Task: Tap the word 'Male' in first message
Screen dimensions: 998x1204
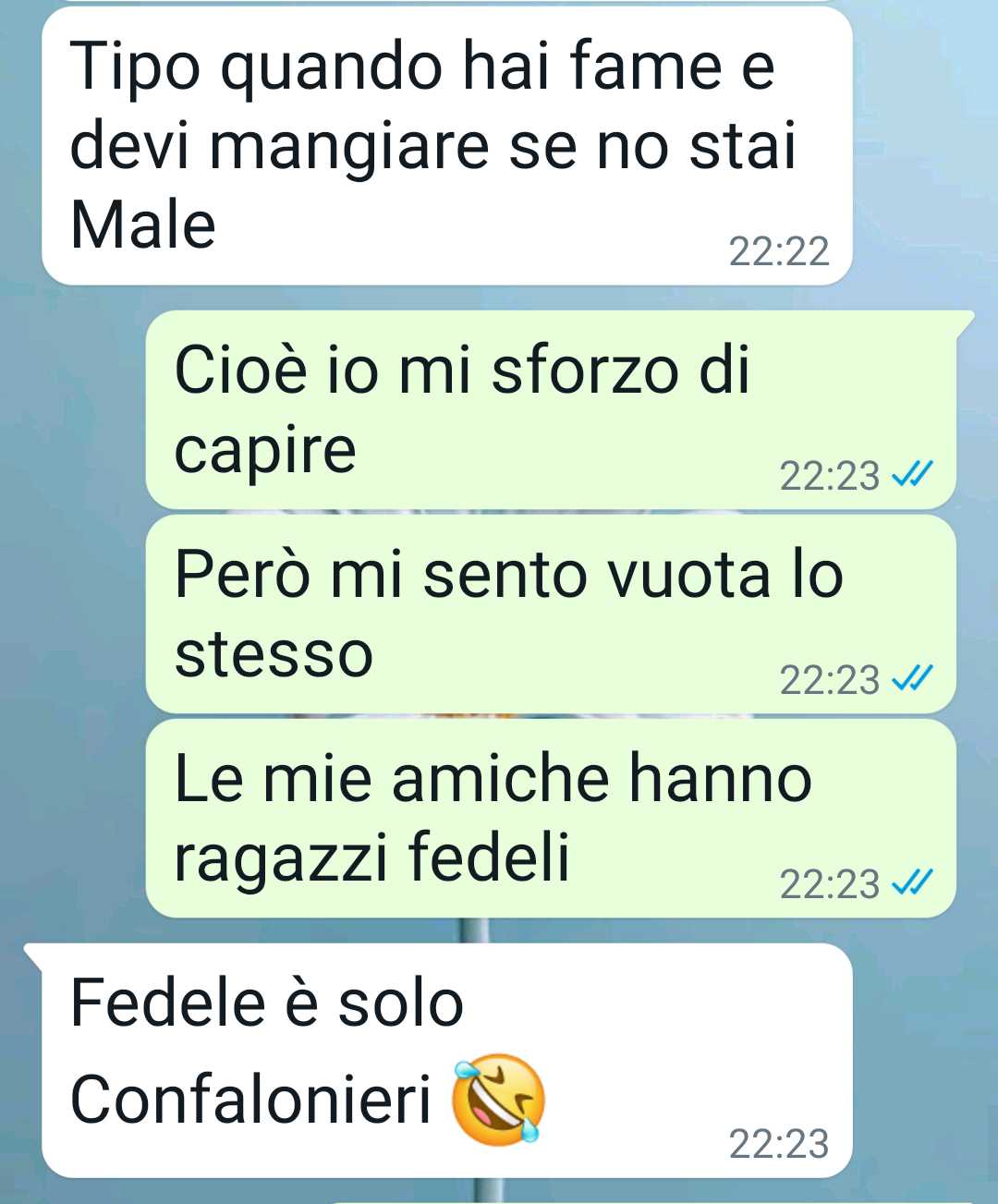Action: 143,225
